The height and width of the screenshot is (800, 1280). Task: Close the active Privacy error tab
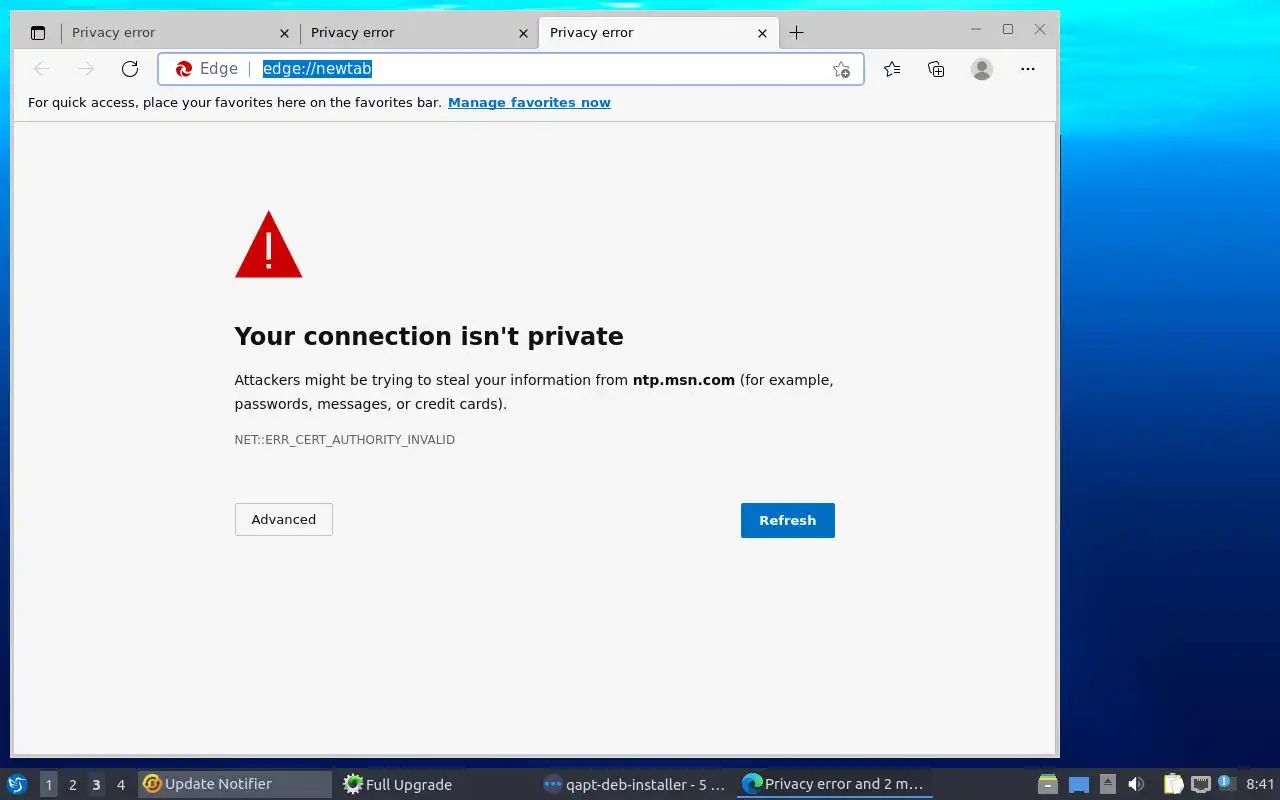click(x=763, y=33)
